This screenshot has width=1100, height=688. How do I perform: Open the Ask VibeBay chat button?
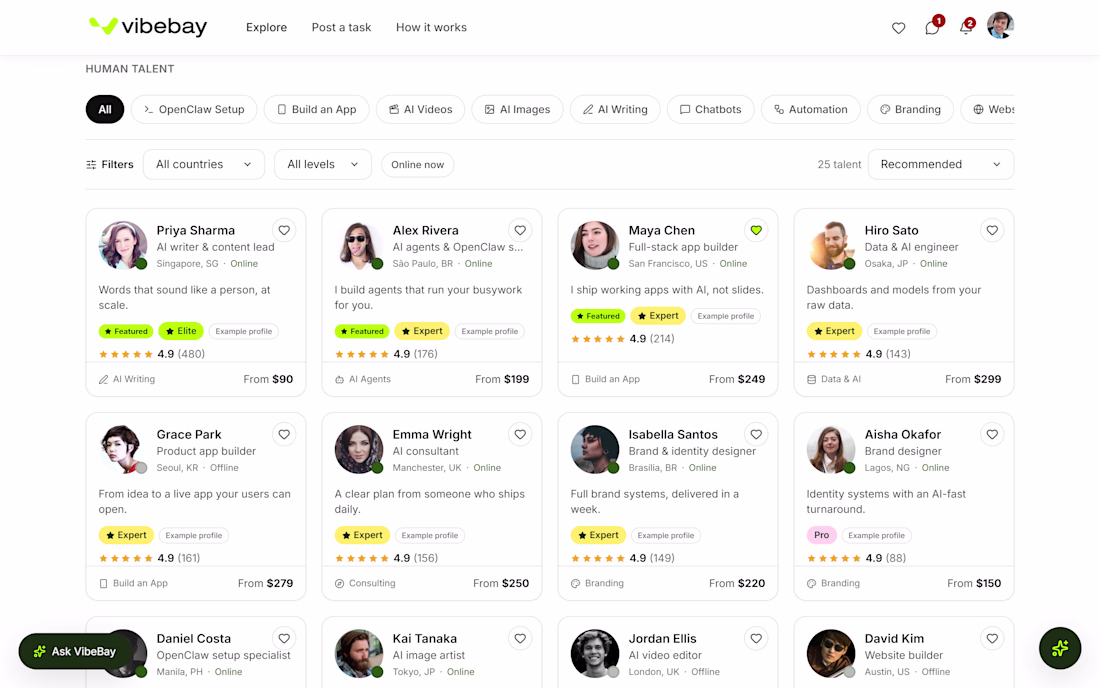[75, 652]
